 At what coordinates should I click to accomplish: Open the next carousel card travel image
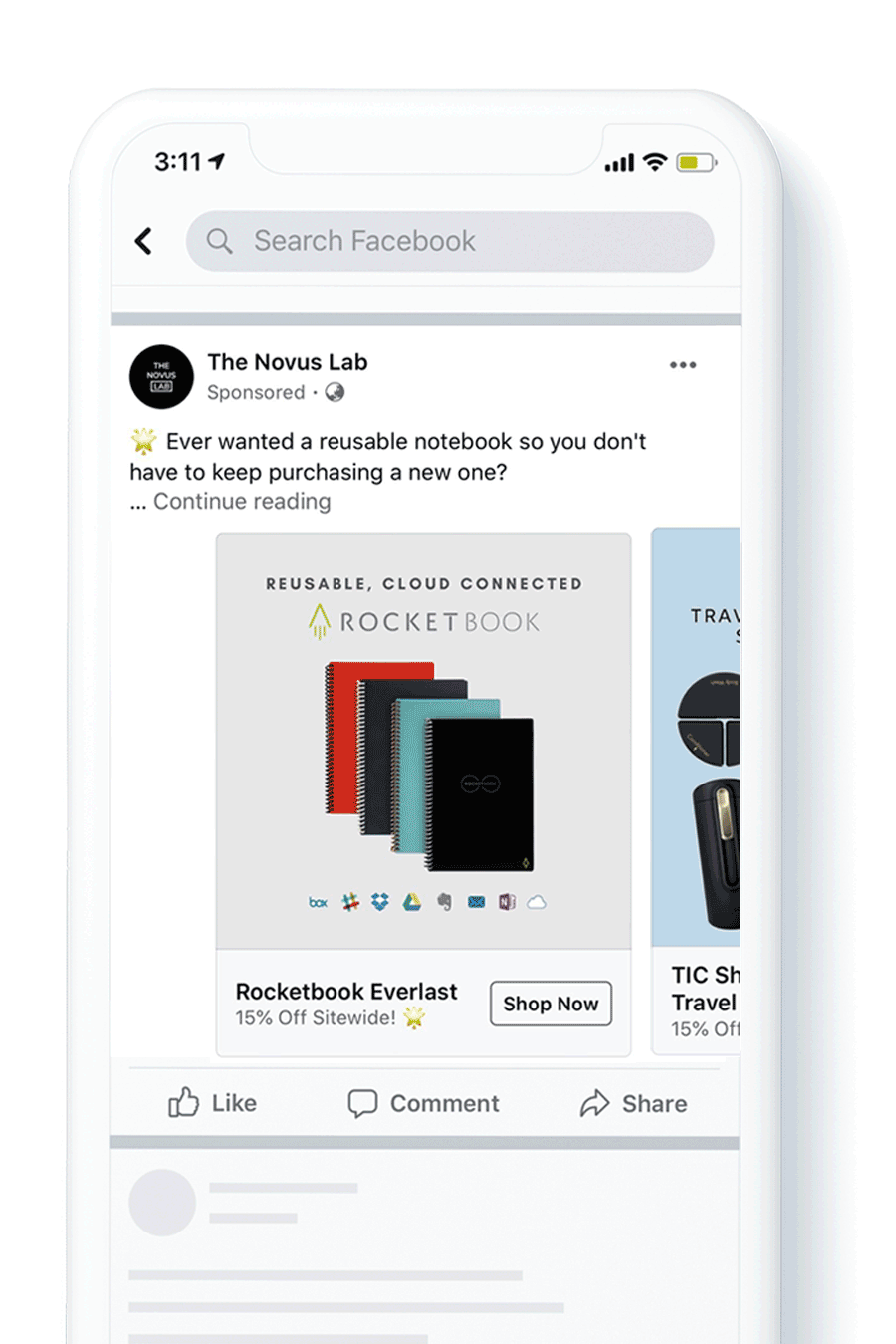click(696, 738)
